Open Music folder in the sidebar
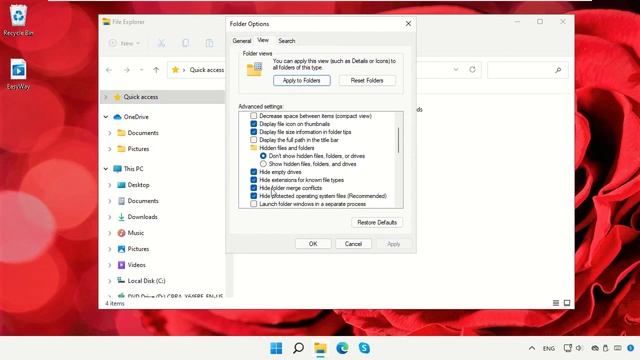Screen dimensions: 640x360 click(x=136, y=233)
